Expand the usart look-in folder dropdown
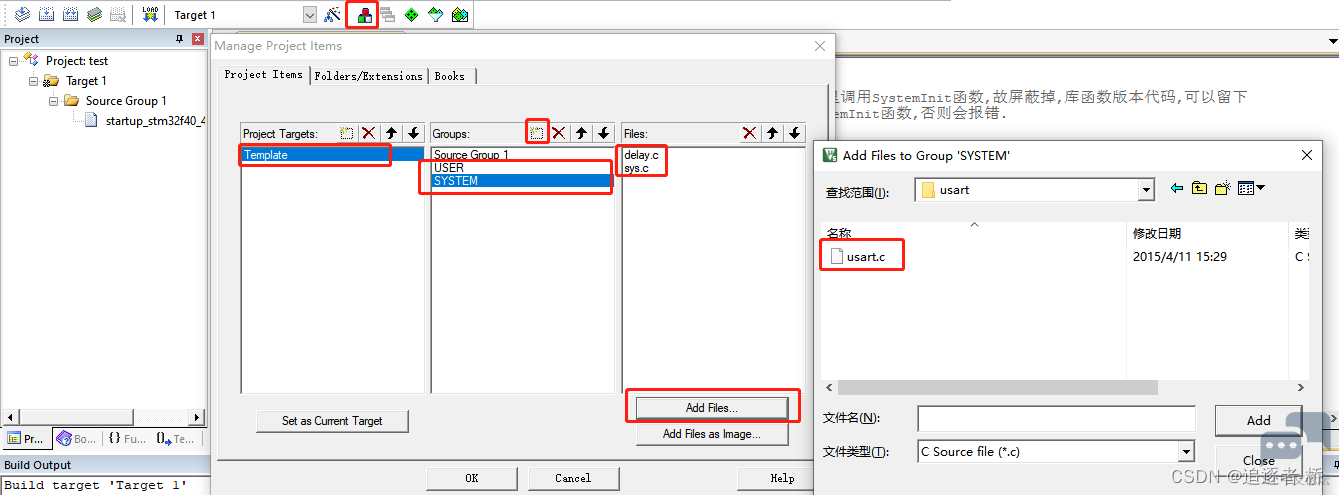This screenshot has width=1339, height=495. 1145,190
